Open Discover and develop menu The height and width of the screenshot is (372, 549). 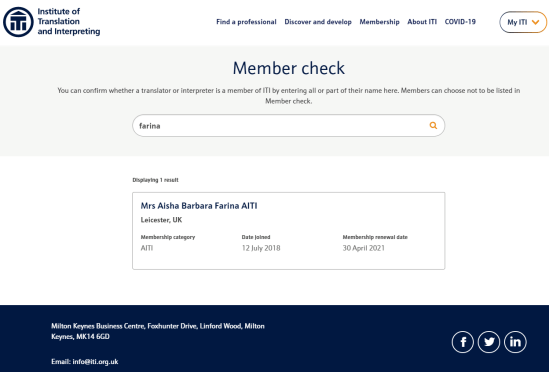point(318,22)
